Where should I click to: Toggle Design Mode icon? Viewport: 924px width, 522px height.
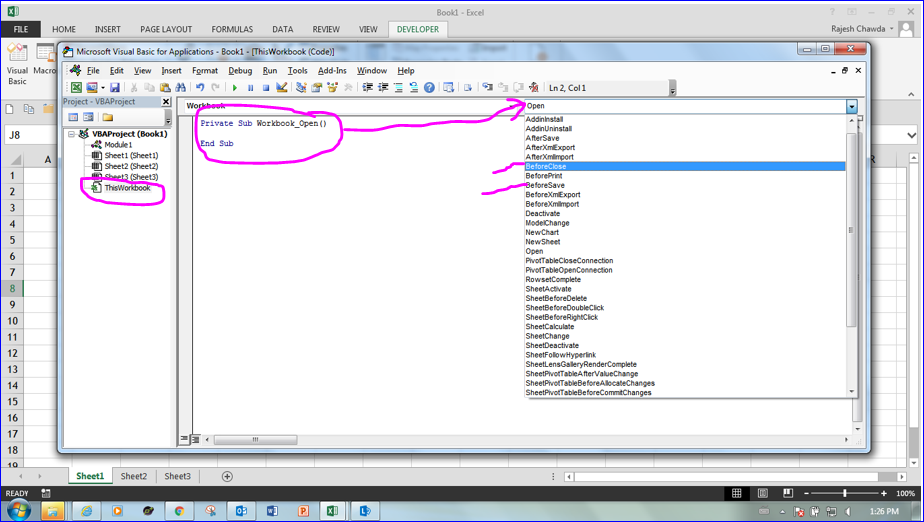282,88
